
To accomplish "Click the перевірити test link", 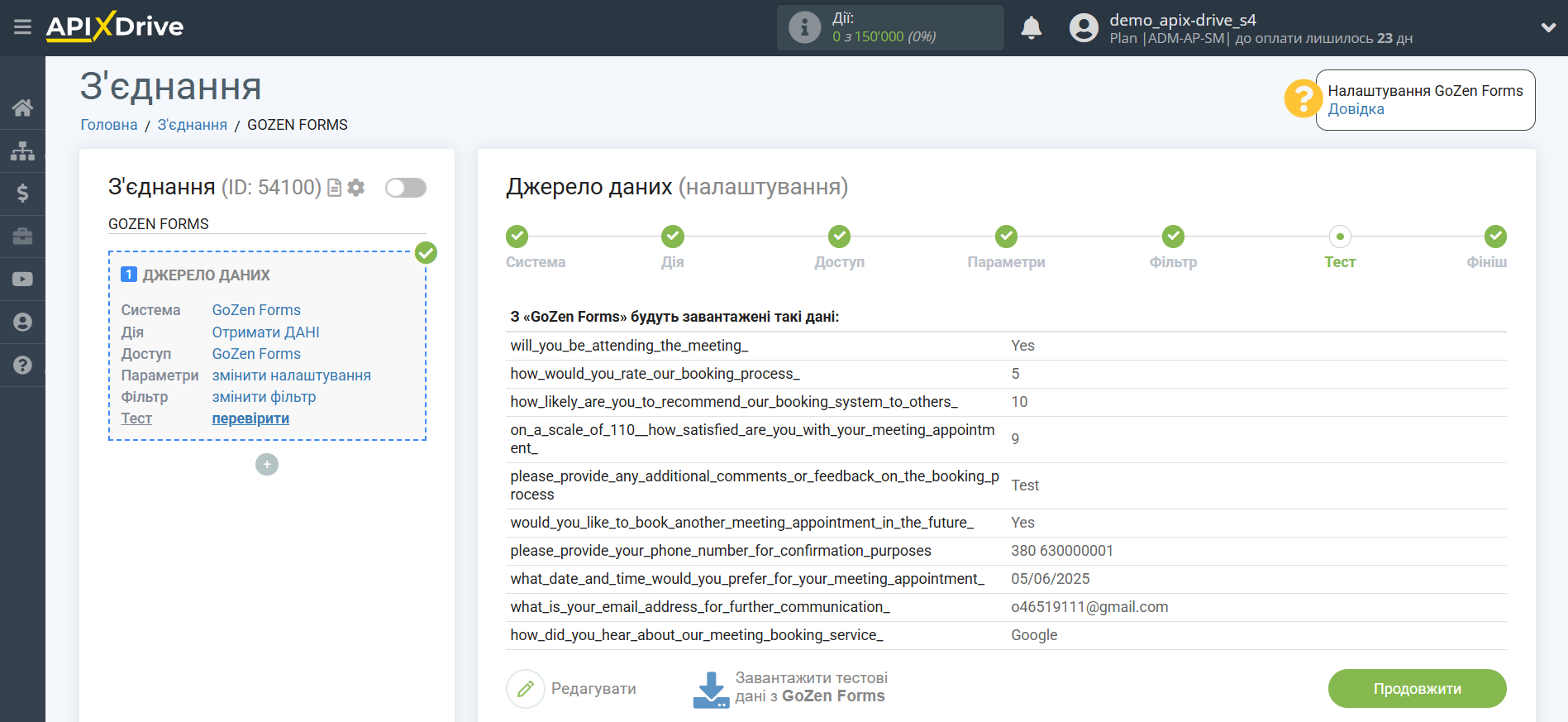I will pyautogui.click(x=250, y=418).
